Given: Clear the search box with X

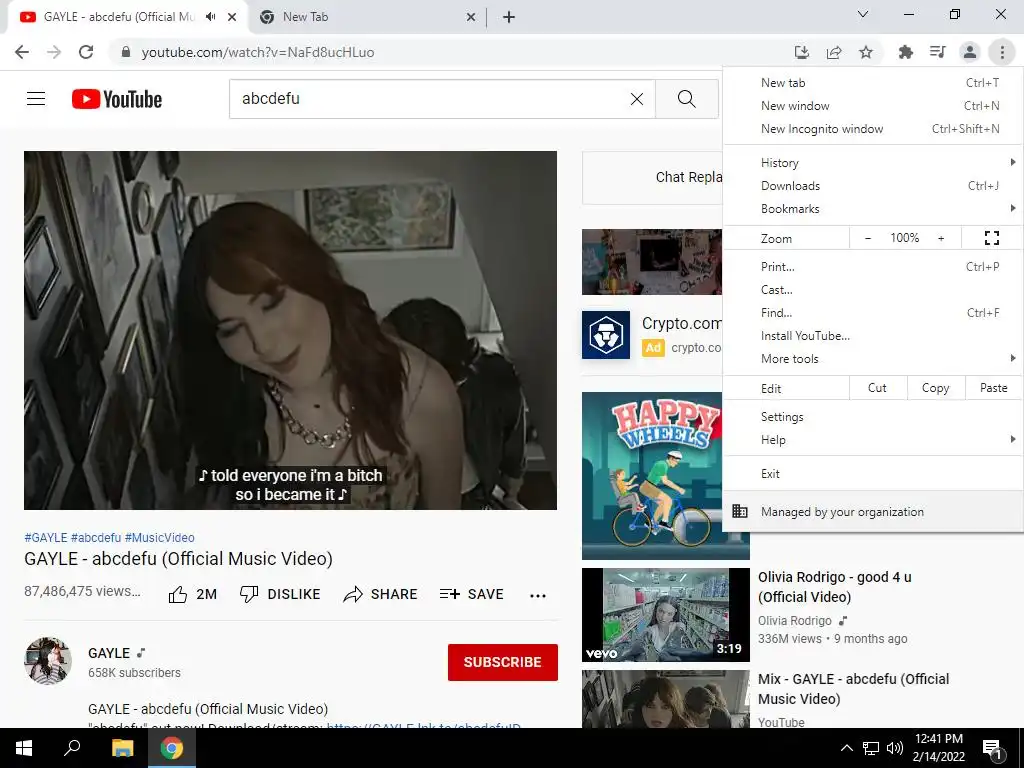Looking at the screenshot, I should tap(637, 99).
